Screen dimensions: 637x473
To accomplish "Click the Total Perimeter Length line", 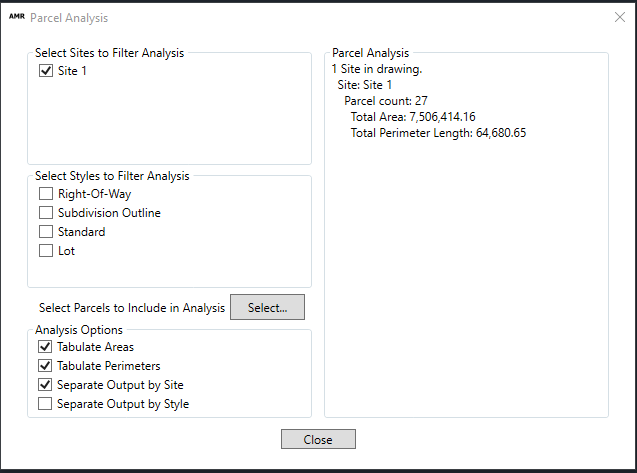I will pos(438,133).
